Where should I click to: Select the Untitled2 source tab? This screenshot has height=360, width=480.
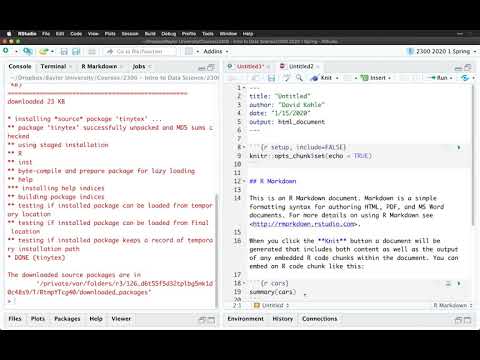pyautogui.click(x=301, y=66)
